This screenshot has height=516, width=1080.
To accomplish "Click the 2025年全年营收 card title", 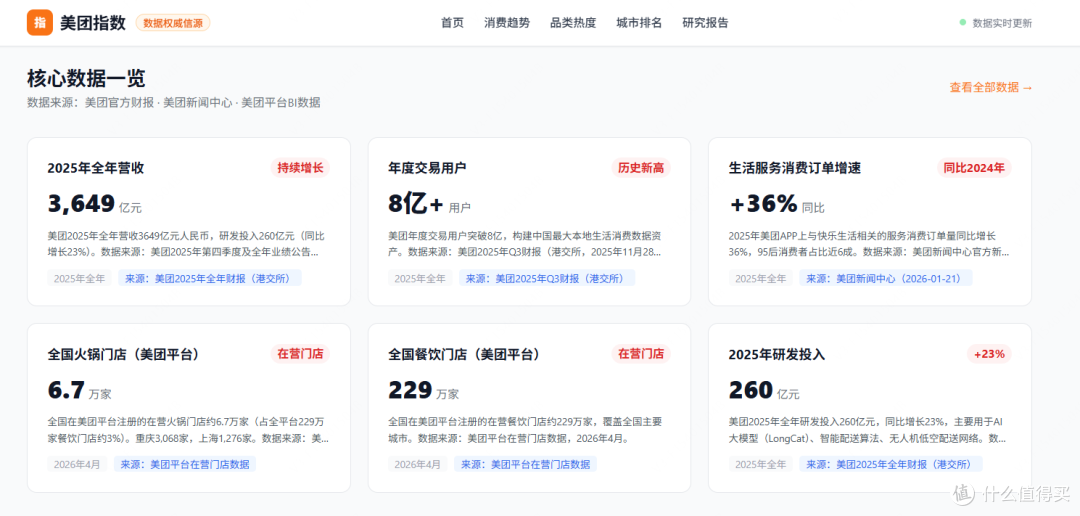I will [x=96, y=168].
